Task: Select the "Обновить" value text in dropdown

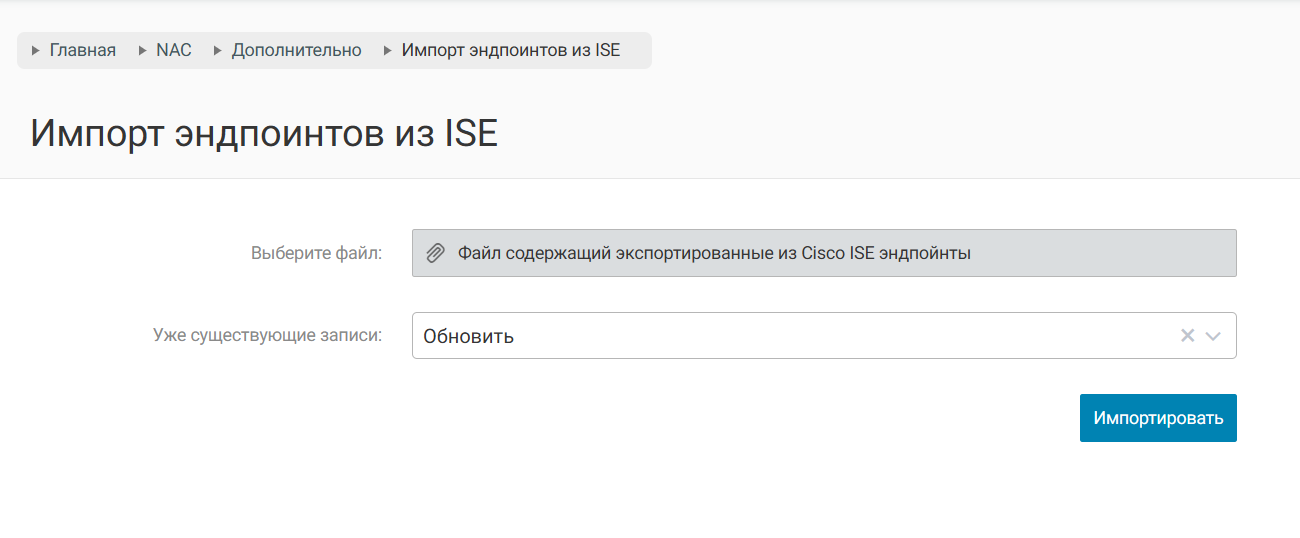Action: 468,336
